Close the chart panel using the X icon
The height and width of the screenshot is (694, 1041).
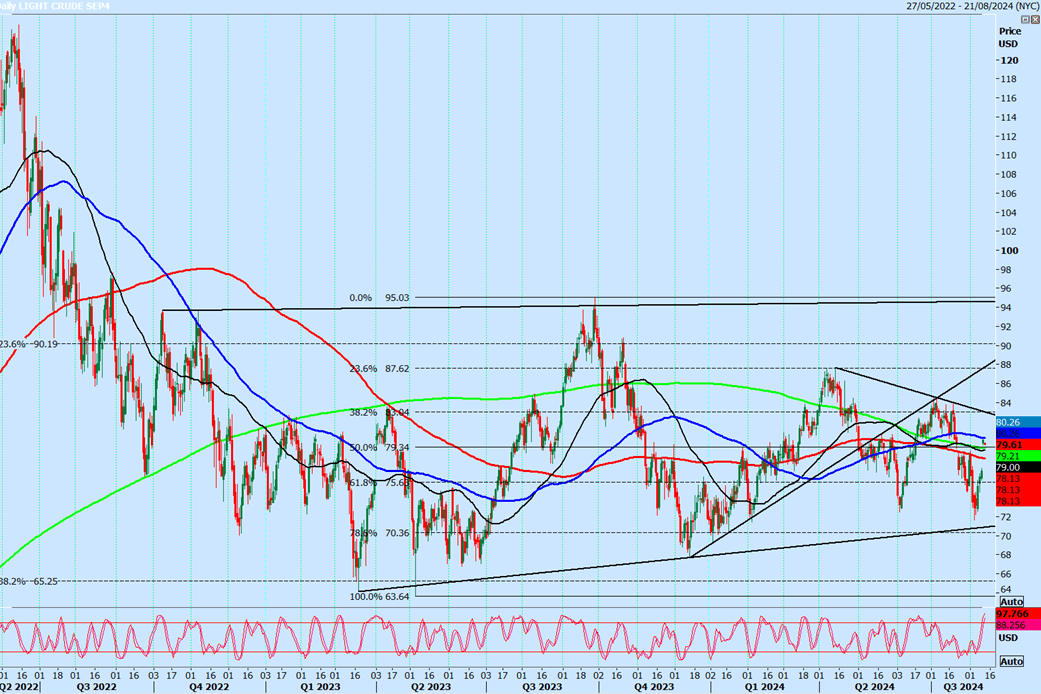click(x=1035, y=19)
